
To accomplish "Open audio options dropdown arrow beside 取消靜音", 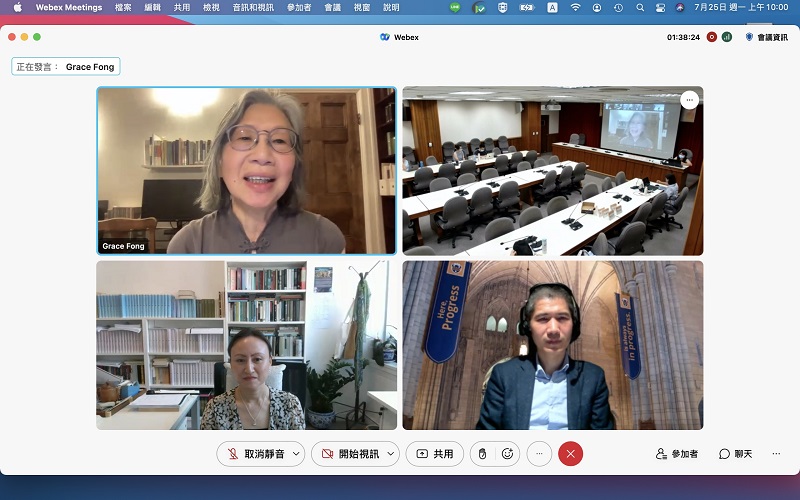I will 296,453.
